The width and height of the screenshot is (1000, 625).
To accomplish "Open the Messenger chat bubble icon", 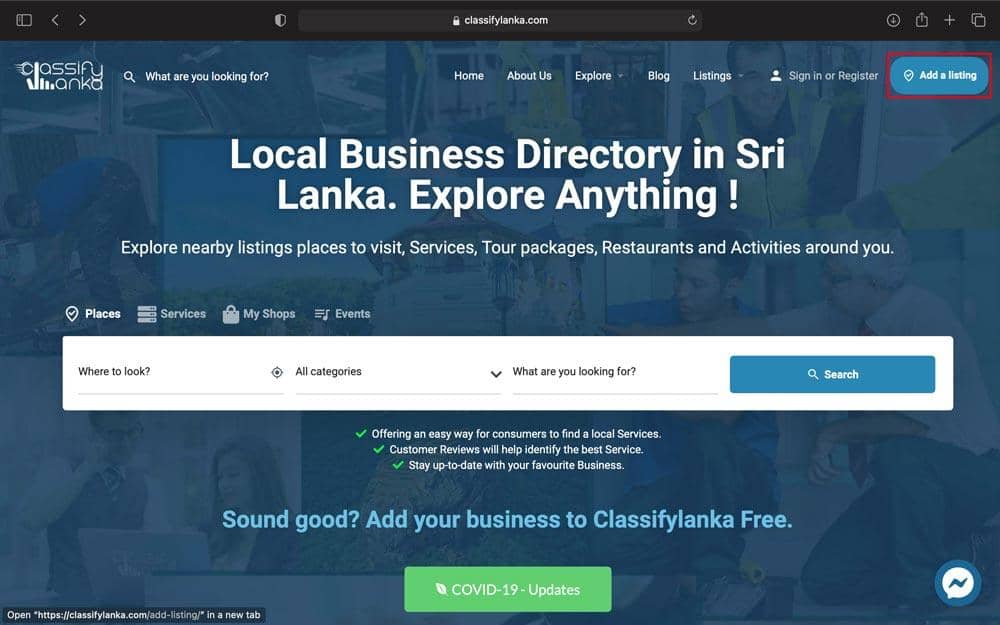I will (958, 582).
